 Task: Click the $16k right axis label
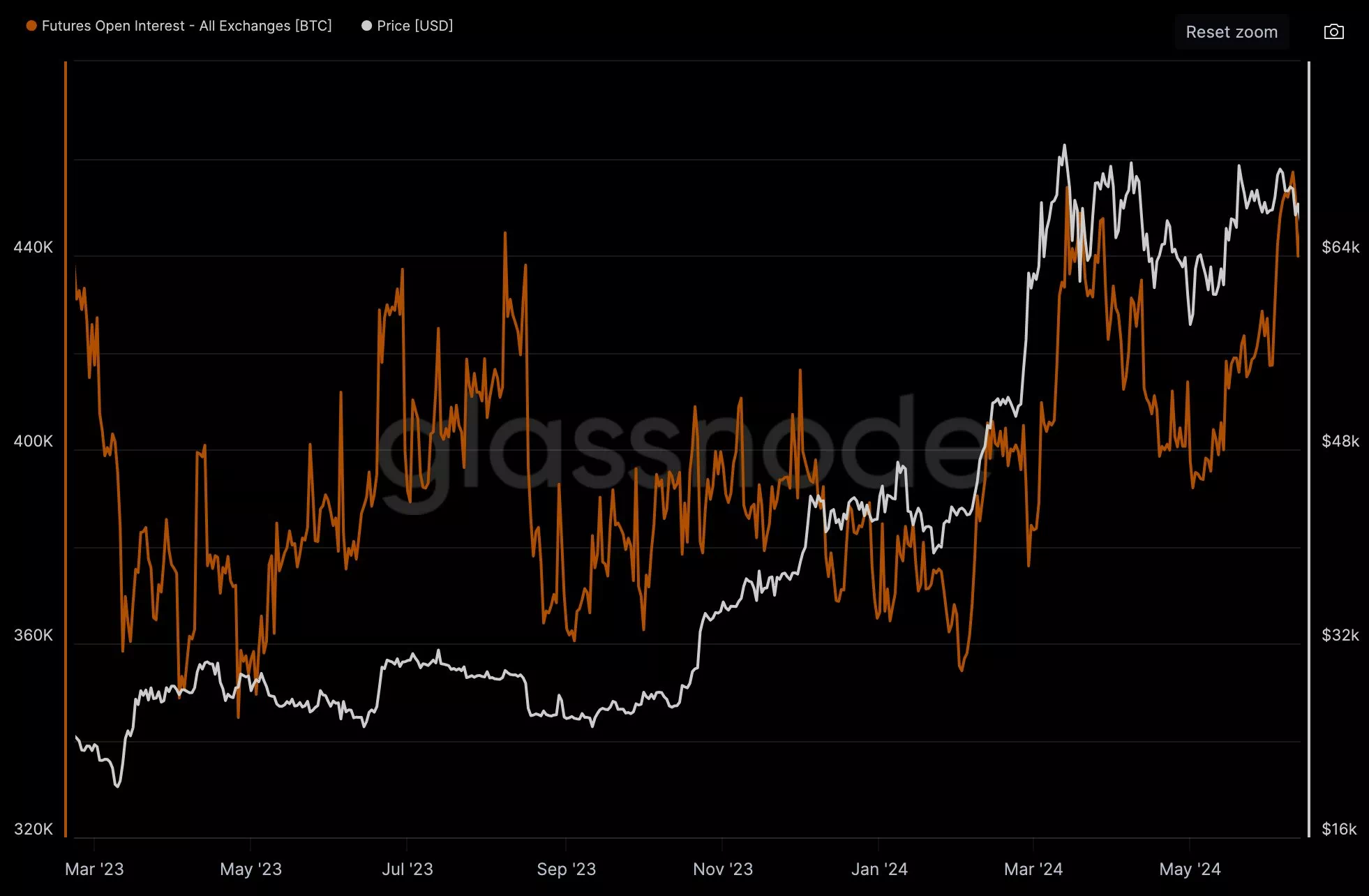point(1340,829)
